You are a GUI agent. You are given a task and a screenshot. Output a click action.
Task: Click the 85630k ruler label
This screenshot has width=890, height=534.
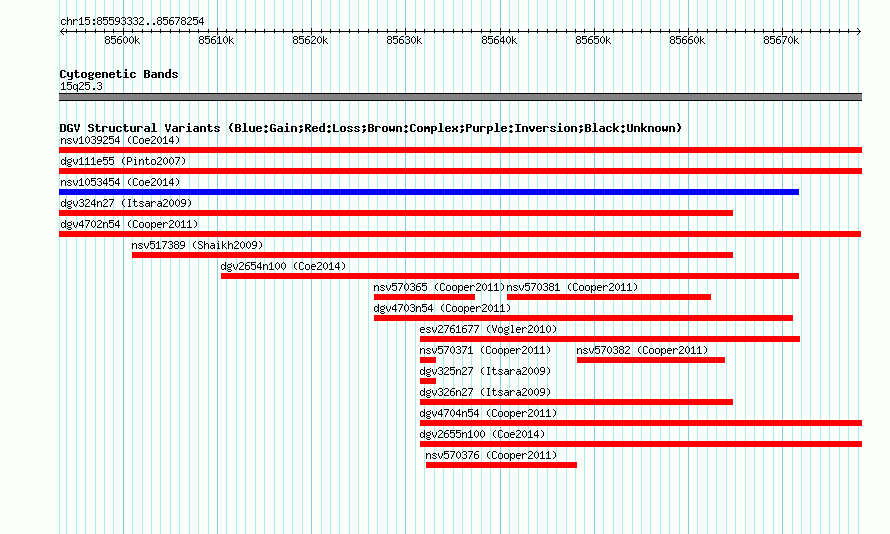point(404,40)
